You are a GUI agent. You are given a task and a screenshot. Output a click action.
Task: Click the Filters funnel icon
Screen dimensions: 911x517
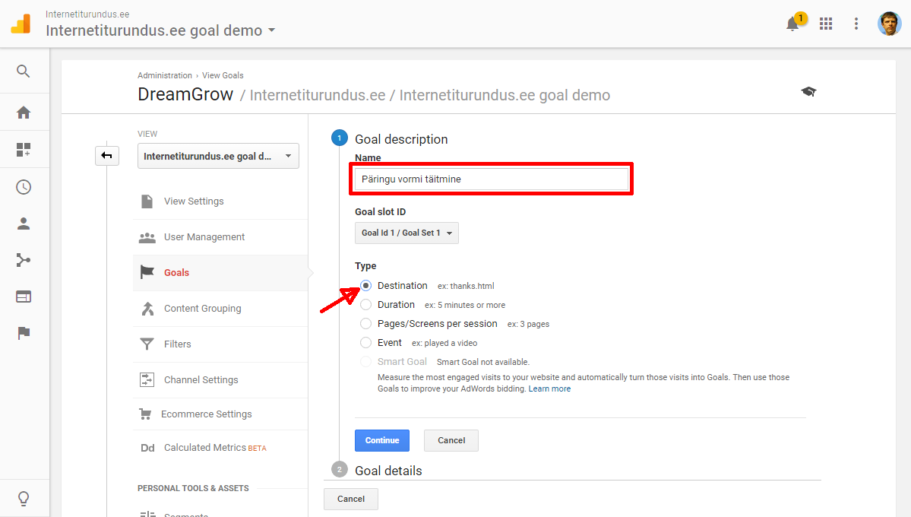point(147,344)
